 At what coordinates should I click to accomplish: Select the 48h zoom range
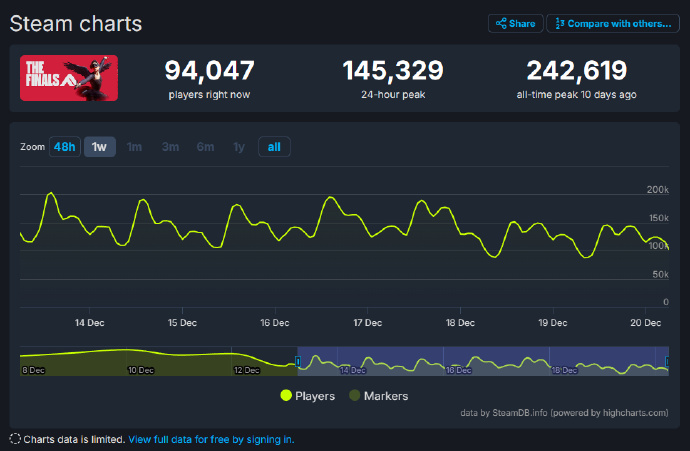coord(64,147)
